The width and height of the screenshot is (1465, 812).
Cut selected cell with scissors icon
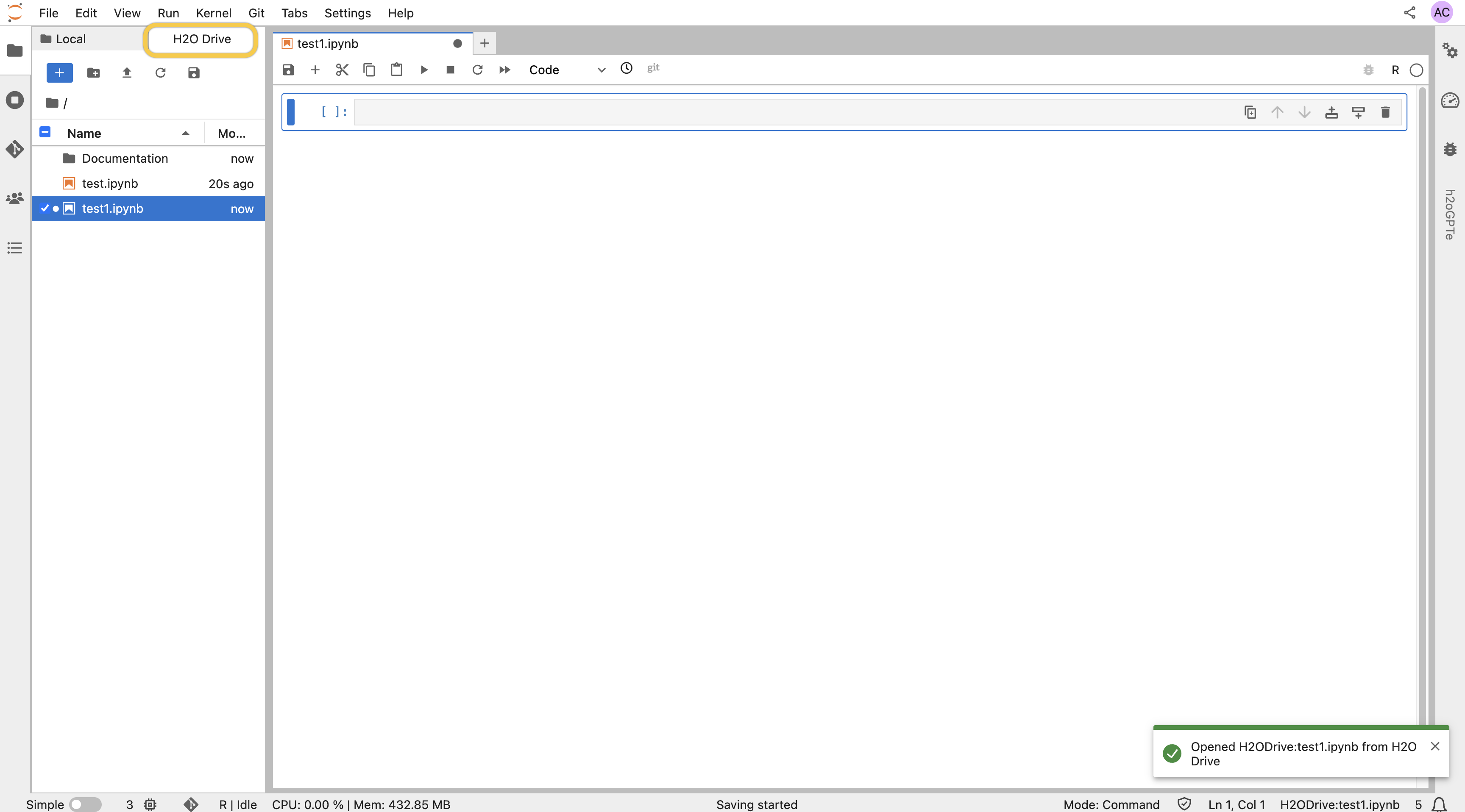pos(342,70)
